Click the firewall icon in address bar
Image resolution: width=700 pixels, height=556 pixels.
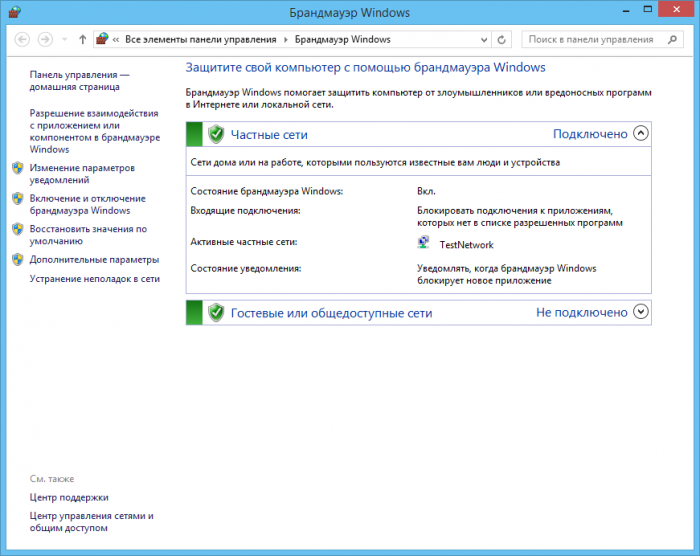pos(102,39)
